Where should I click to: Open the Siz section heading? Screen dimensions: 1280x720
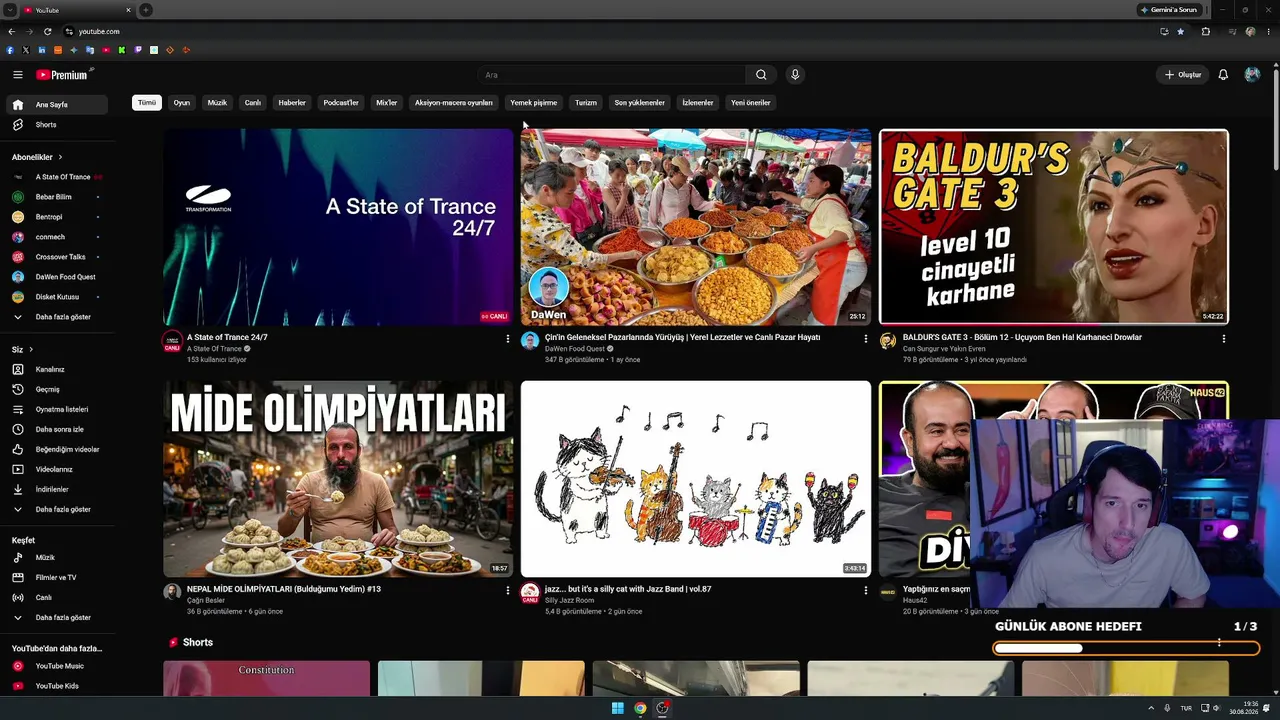[22, 349]
